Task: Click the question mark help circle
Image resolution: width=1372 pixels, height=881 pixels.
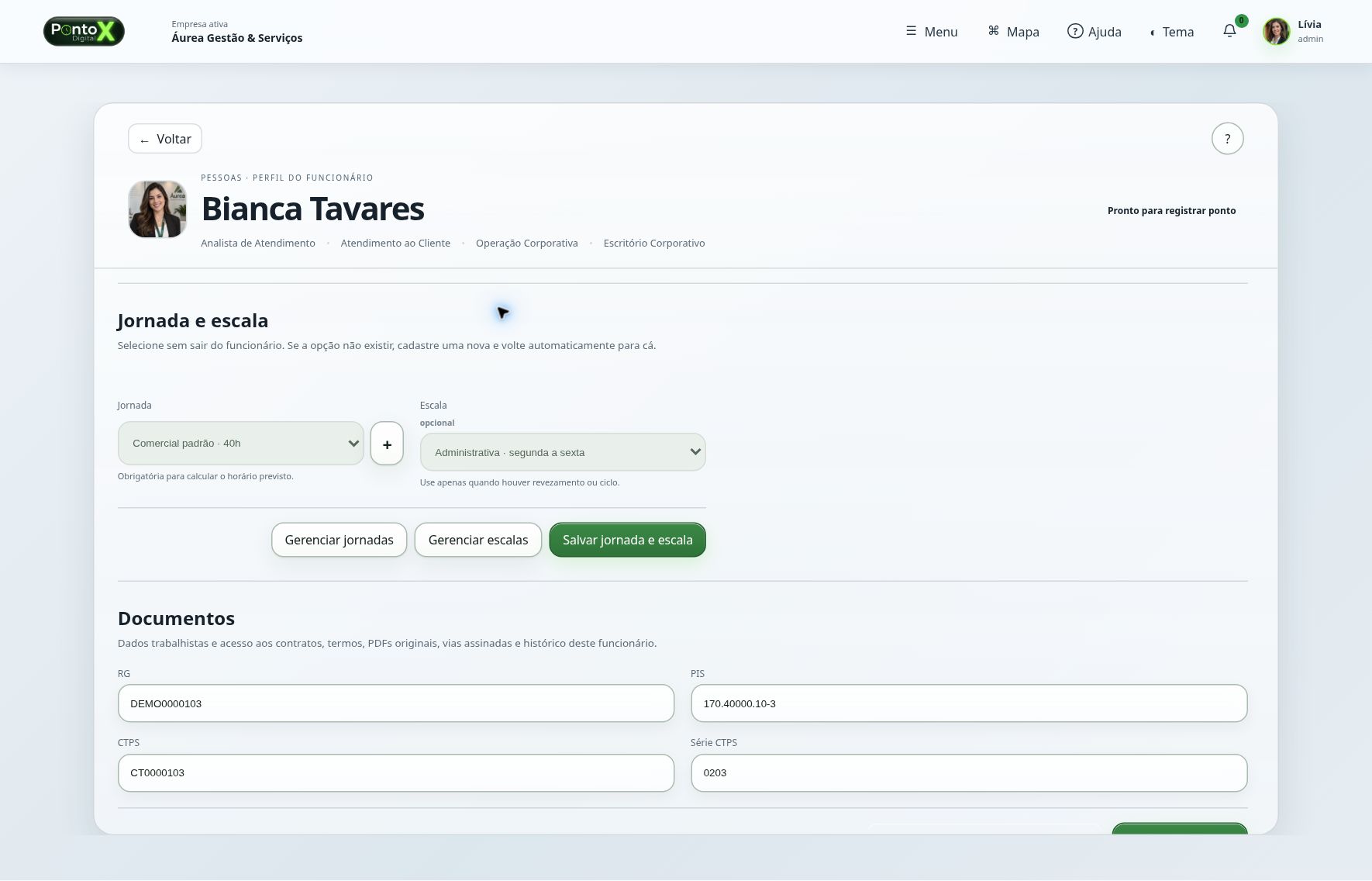Action: (x=1227, y=139)
